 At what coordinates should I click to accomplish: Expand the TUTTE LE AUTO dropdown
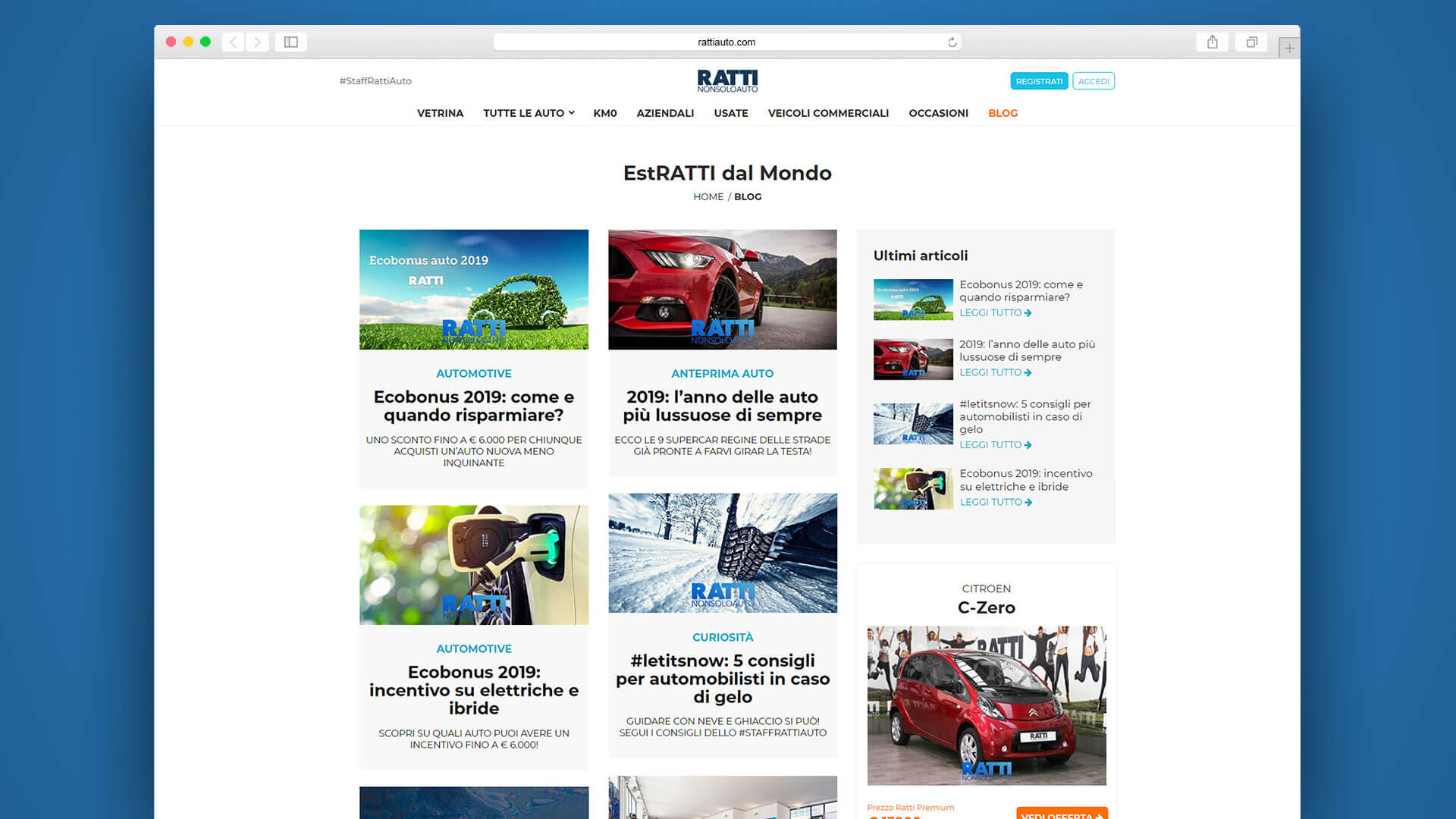coord(529,113)
